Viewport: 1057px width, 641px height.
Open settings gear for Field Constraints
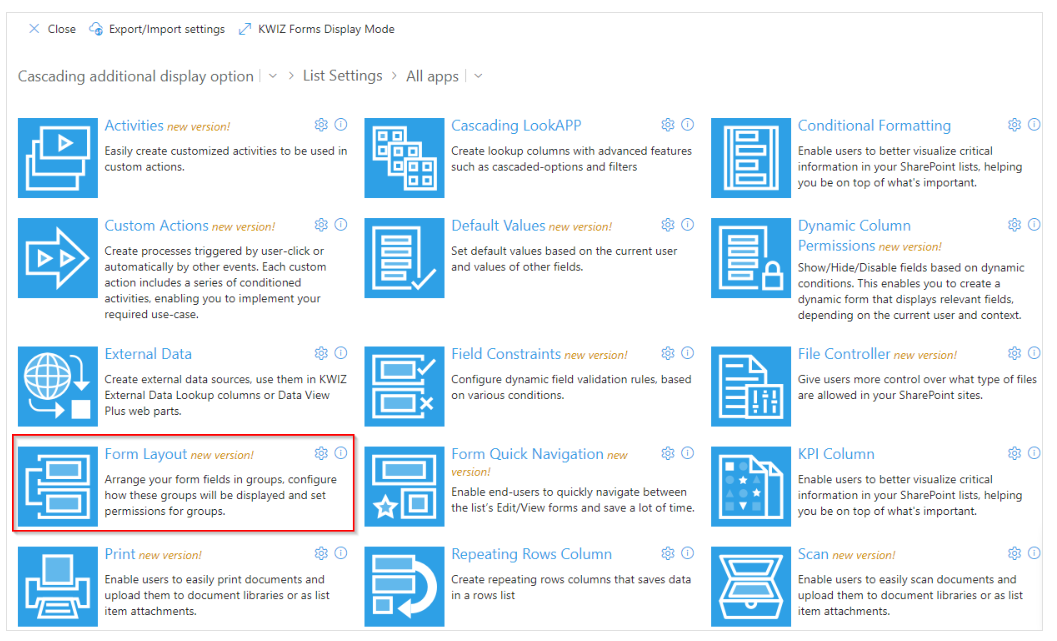point(667,353)
